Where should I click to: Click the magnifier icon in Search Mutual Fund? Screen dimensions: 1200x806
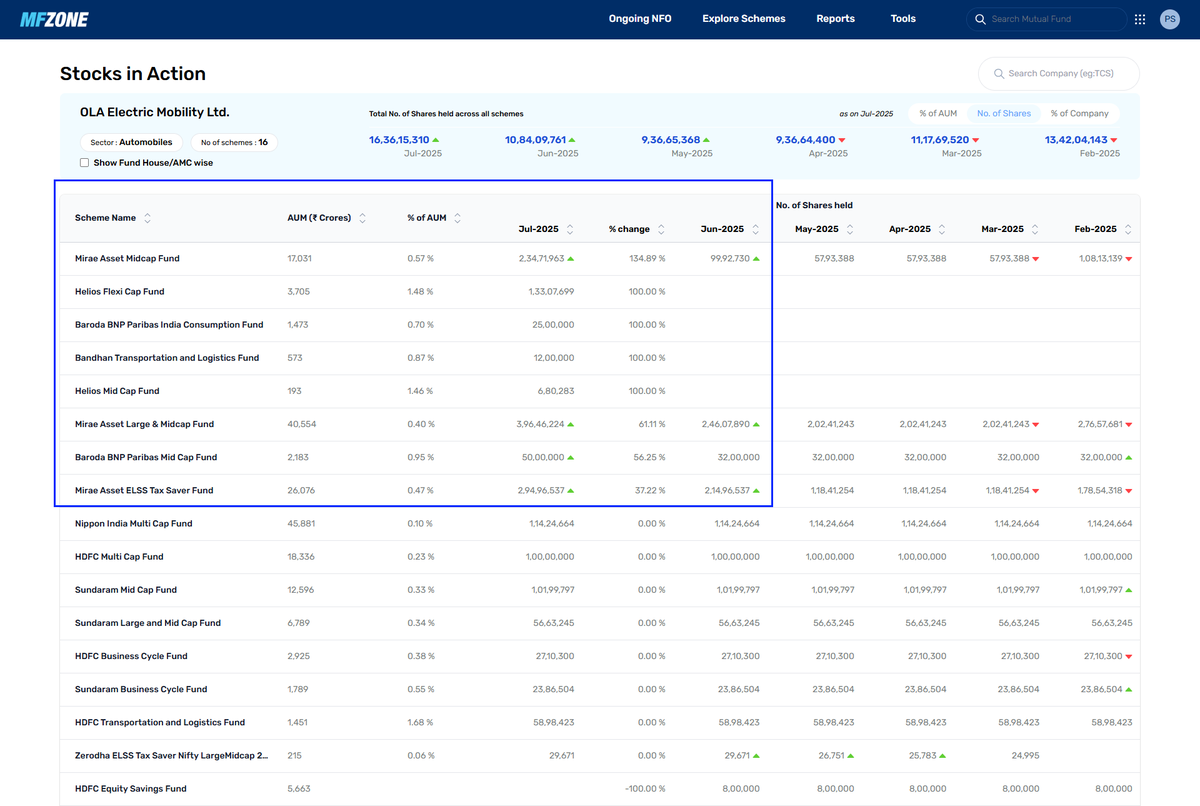980,19
